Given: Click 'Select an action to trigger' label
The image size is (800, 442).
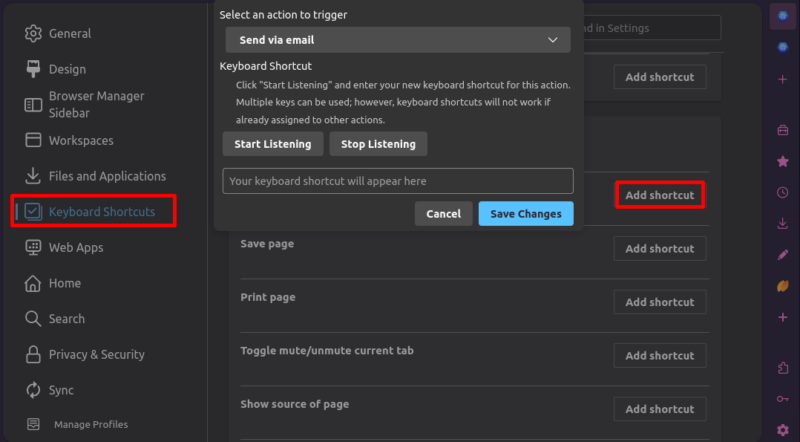Looking at the screenshot, I should pos(283,15).
